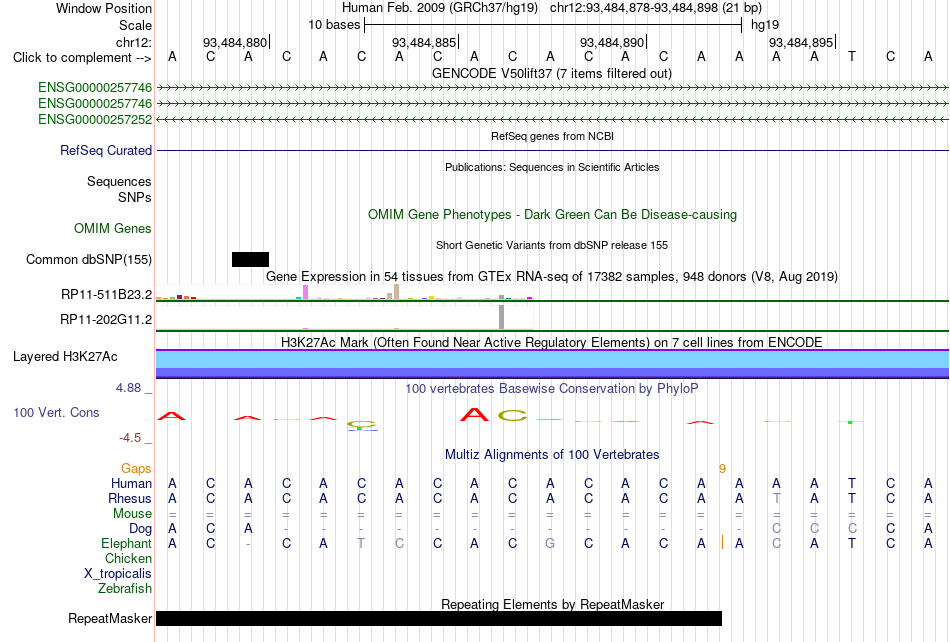
Task: Click the blue Layered H3K27Ac signal band
Action: coord(552,364)
